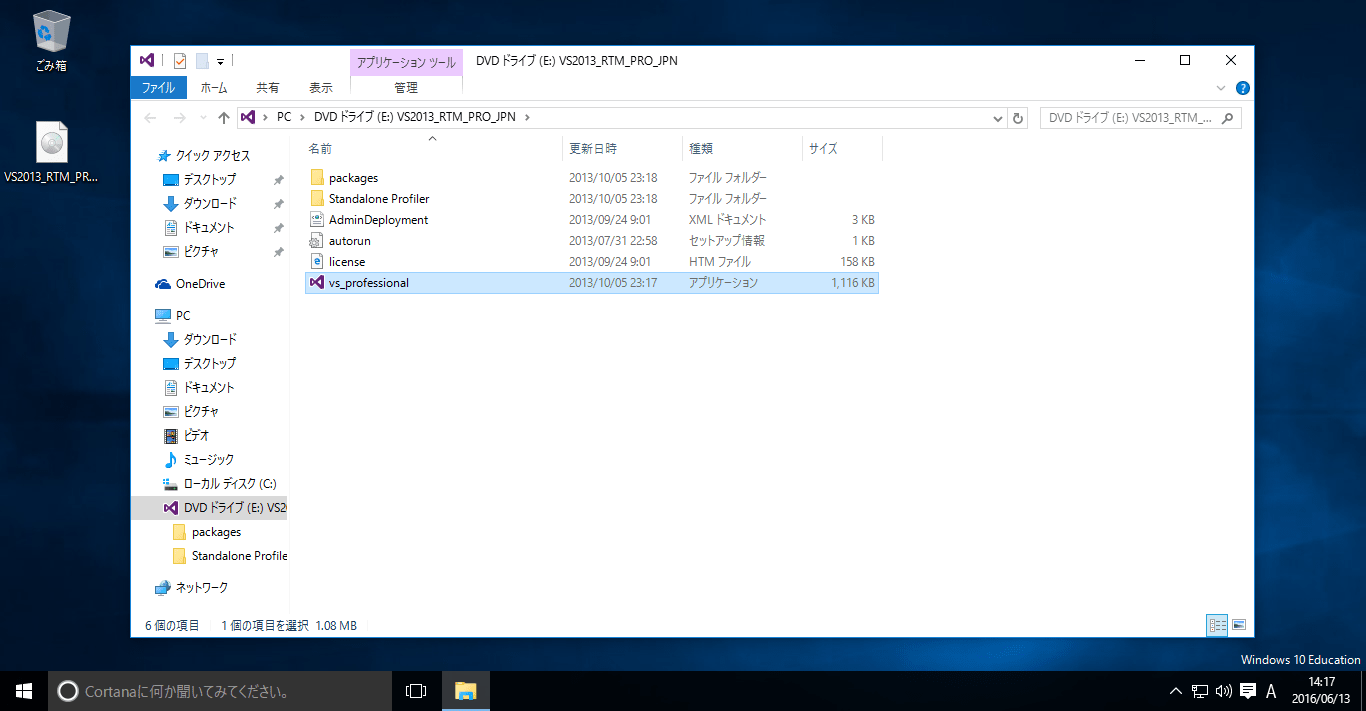Switch to details view in the status bar
This screenshot has height=711, width=1366.
pos(1217,624)
